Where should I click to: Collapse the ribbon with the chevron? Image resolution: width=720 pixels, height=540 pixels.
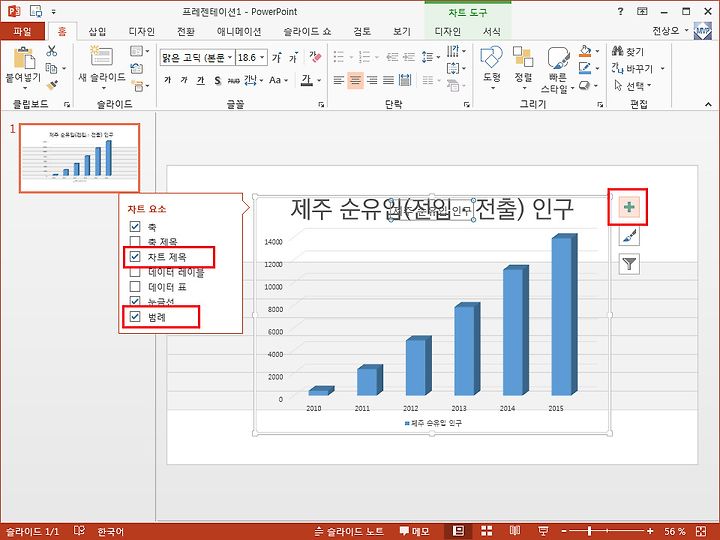tap(709, 105)
